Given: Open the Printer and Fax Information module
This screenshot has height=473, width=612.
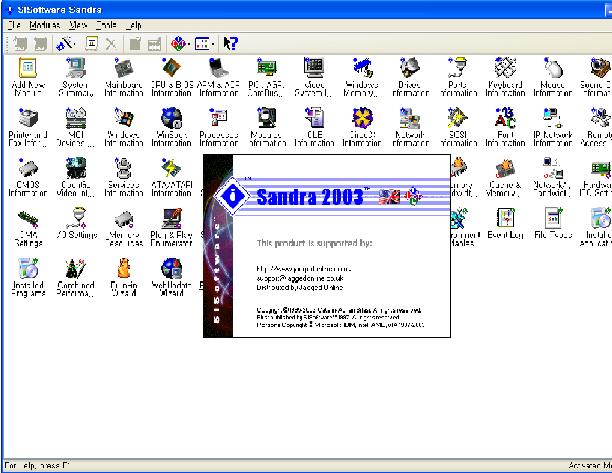Looking at the screenshot, I should (x=28, y=127).
